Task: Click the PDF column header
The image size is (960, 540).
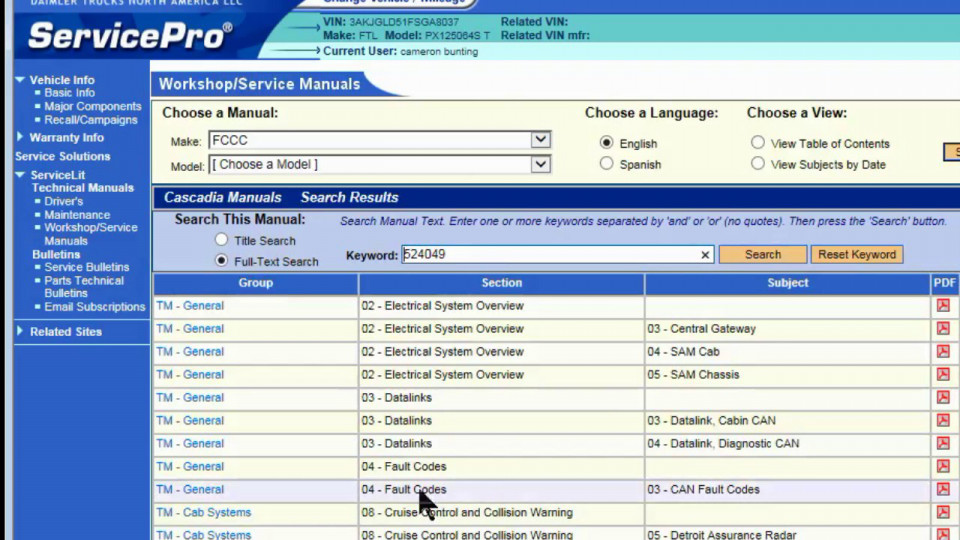Action: (944, 283)
